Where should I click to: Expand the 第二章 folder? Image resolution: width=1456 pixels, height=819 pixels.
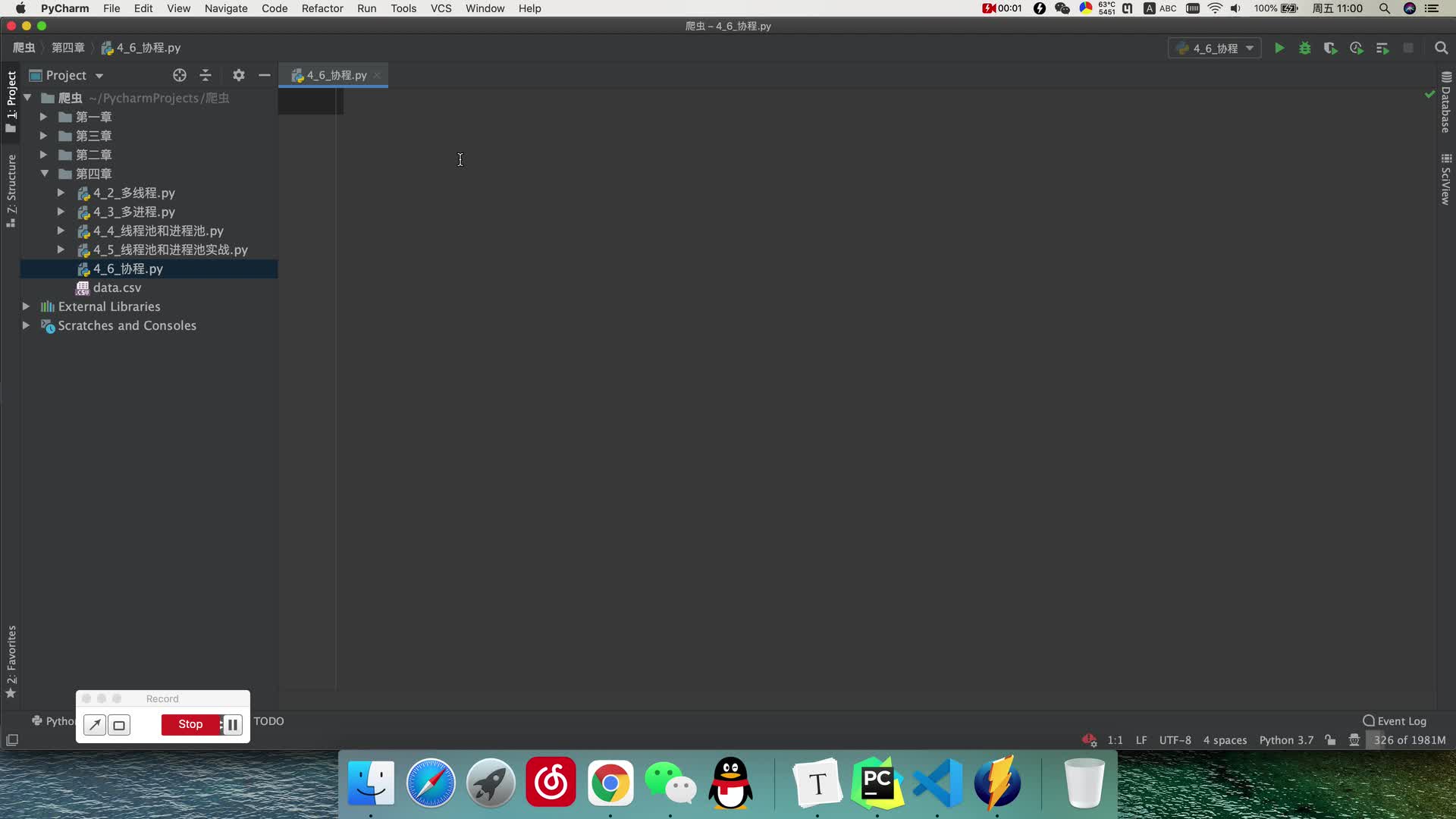point(43,155)
